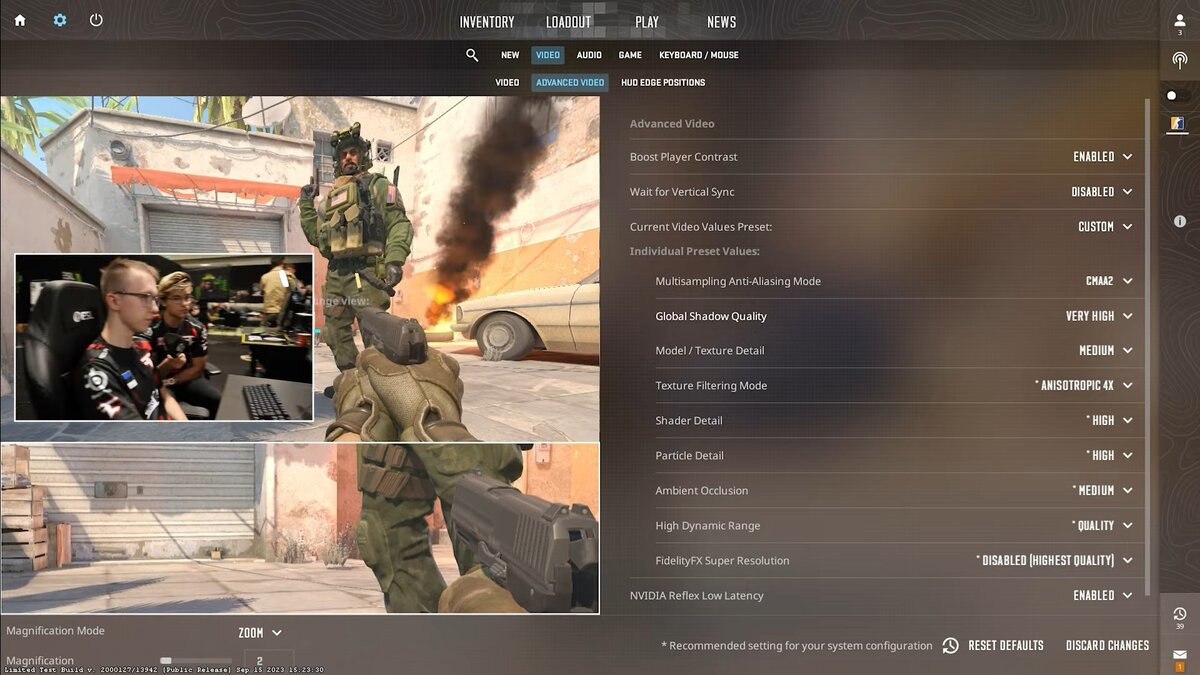Click the upper game preview image
Image resolution: width=1200 pixels, height=675 pixels.
300,269
